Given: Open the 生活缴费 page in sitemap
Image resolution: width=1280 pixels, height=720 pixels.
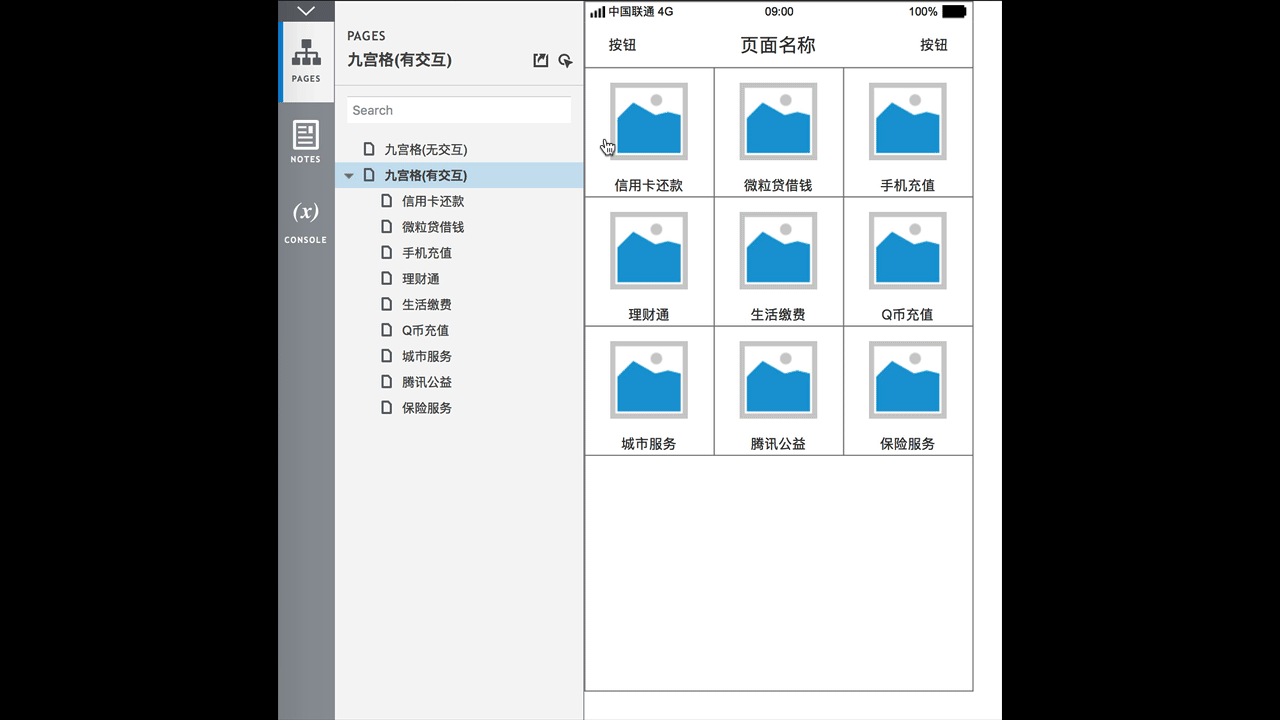Looking at the screenshot, I should pos(427,305).
